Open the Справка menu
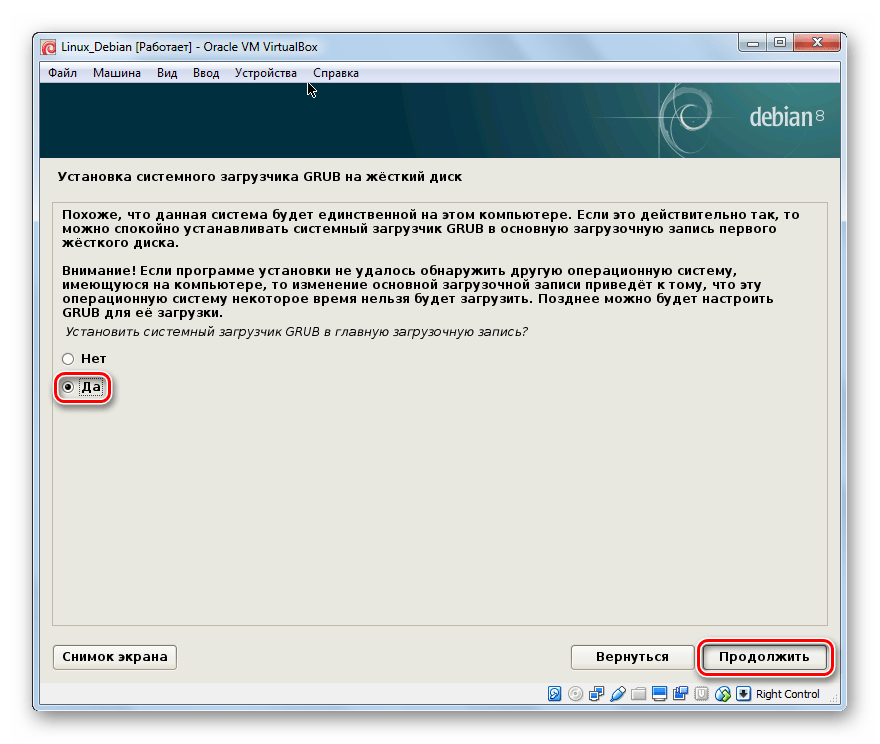 336,73
